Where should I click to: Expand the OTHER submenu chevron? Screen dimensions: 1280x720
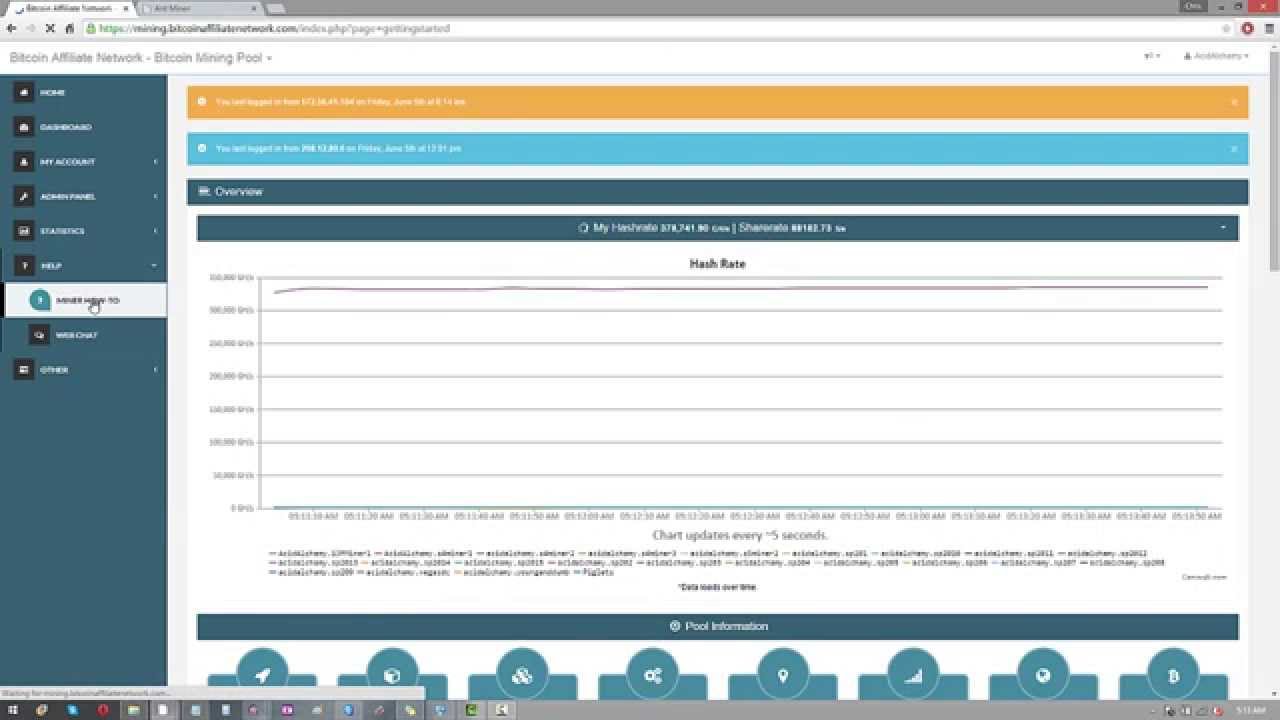point(155,370)
